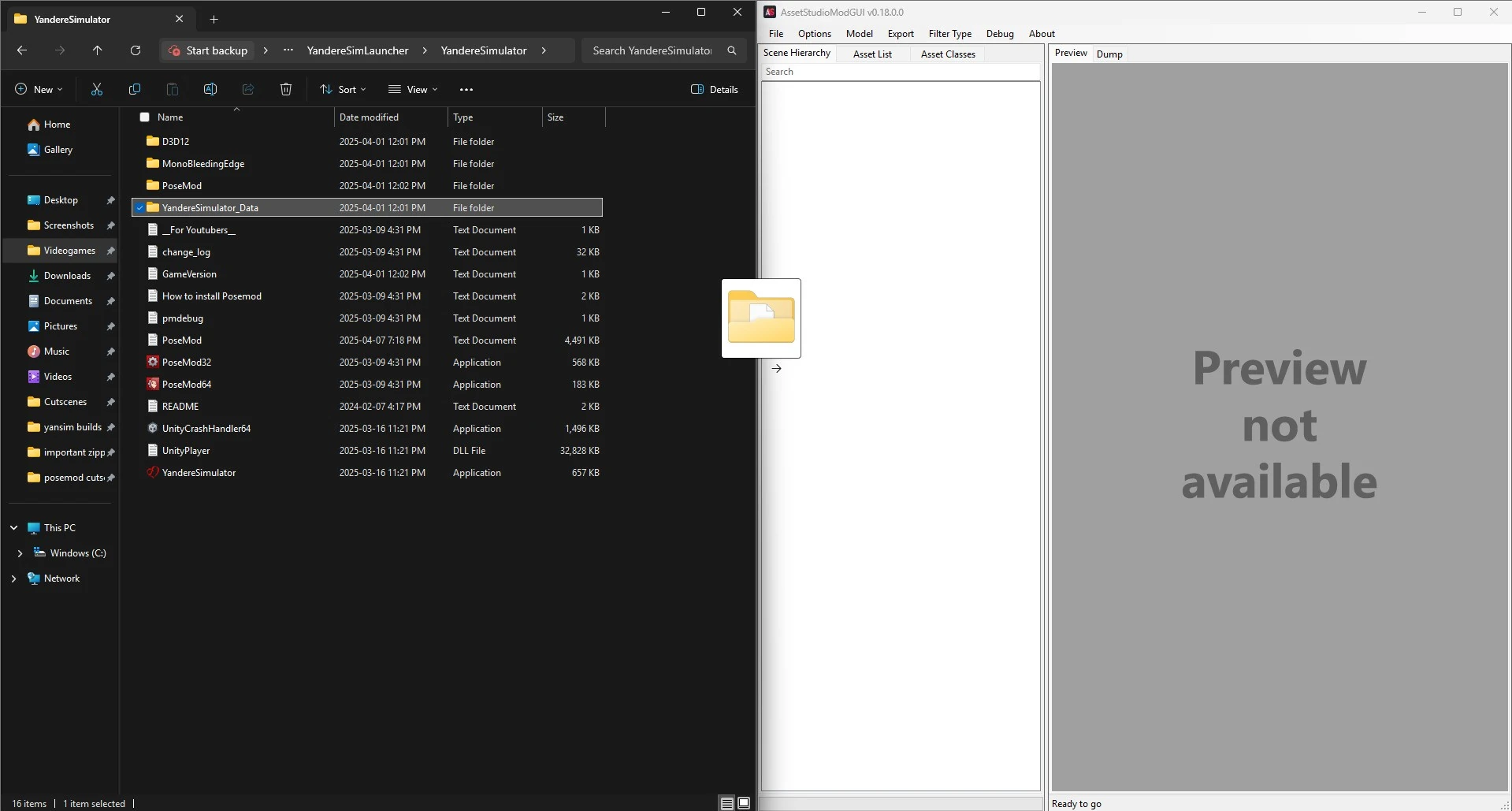Open AssetStudio Model menu
The width and height of the screenshot is (1512, 811).
click(860, 34)
